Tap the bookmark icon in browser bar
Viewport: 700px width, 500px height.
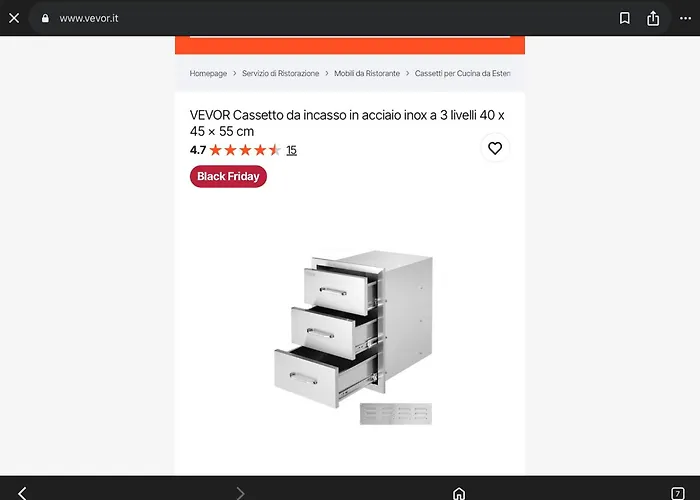pos(625,18)
